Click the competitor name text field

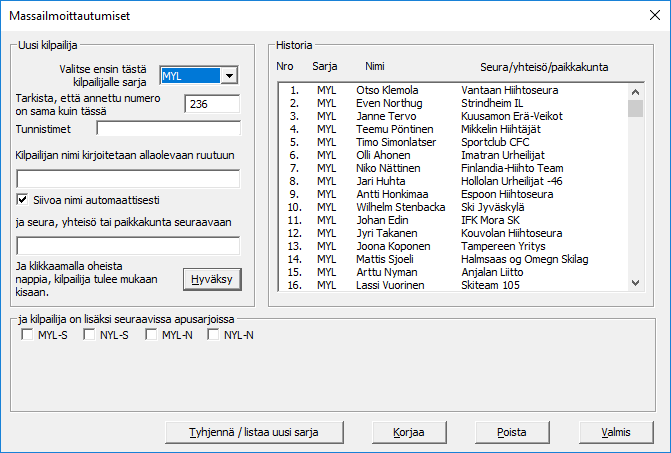coord(128,179)
